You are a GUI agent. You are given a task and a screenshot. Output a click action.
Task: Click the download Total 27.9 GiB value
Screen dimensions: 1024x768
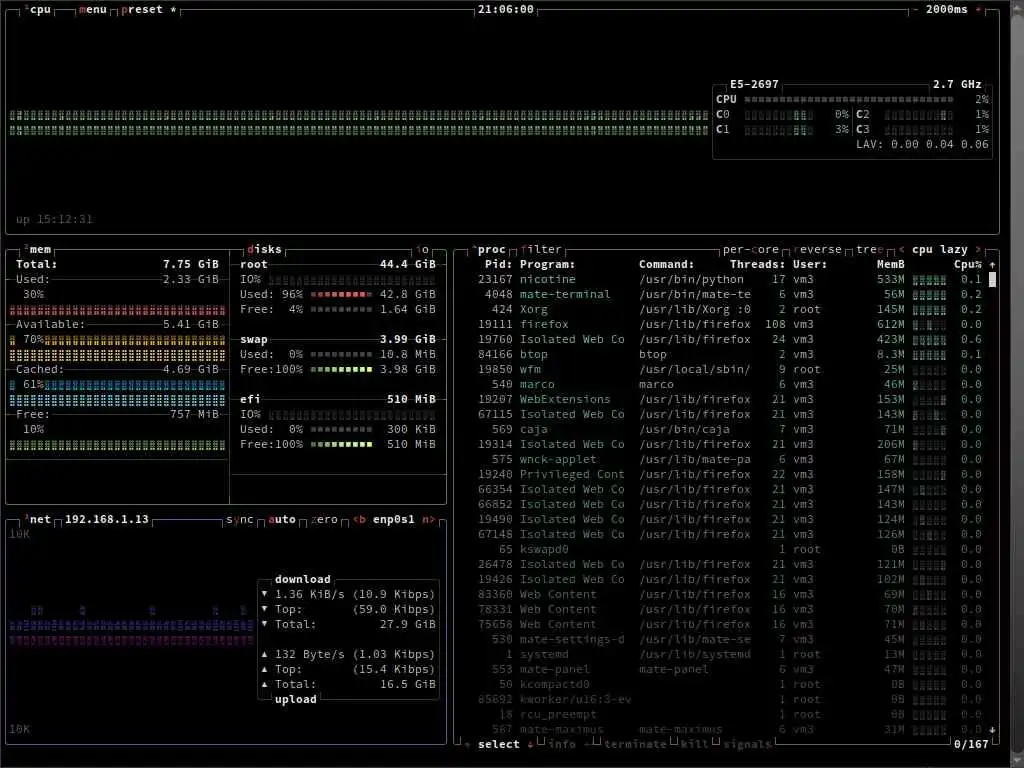pos(408,624)
